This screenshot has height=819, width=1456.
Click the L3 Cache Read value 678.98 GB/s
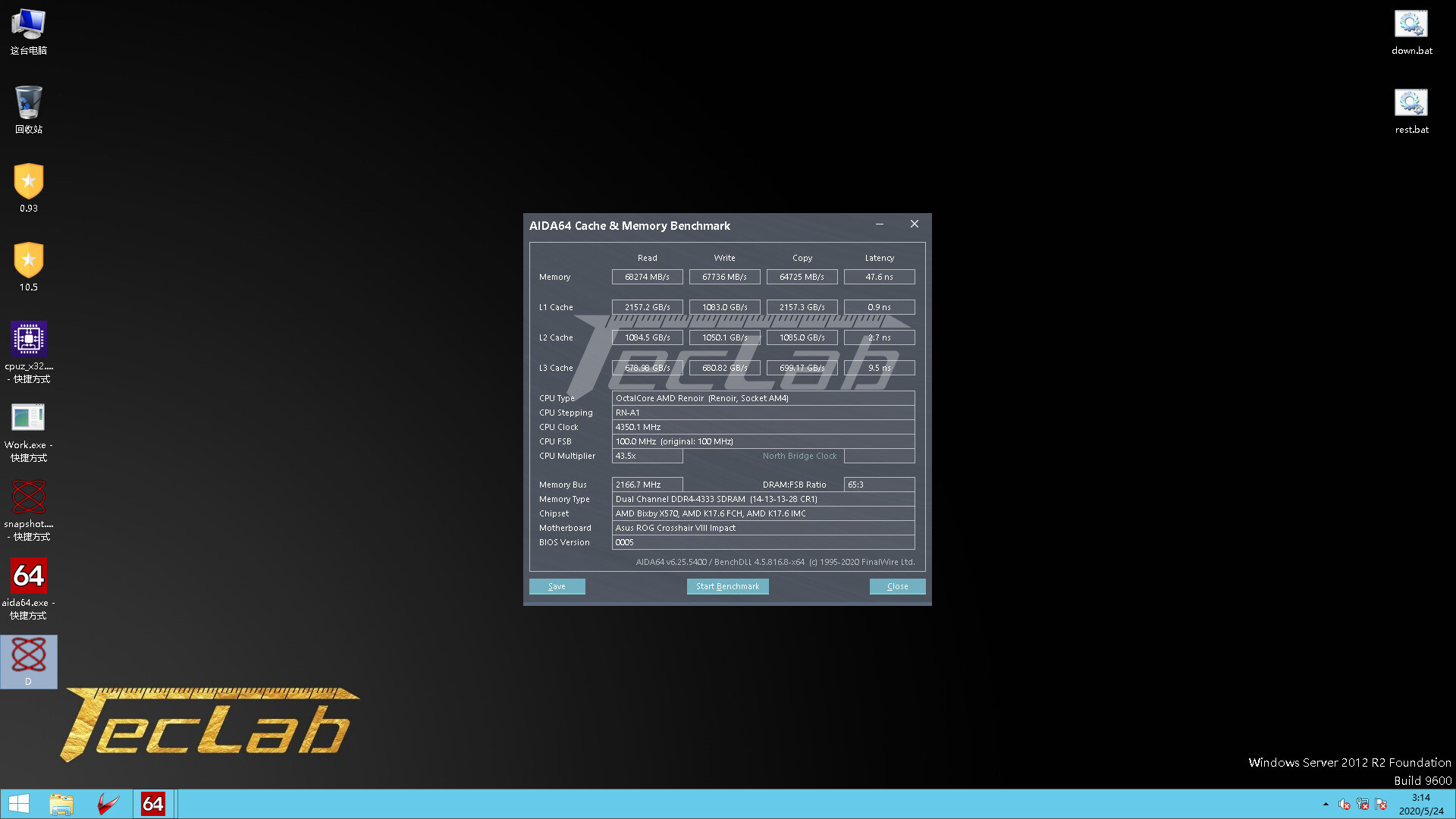click(x=647, y=368)
